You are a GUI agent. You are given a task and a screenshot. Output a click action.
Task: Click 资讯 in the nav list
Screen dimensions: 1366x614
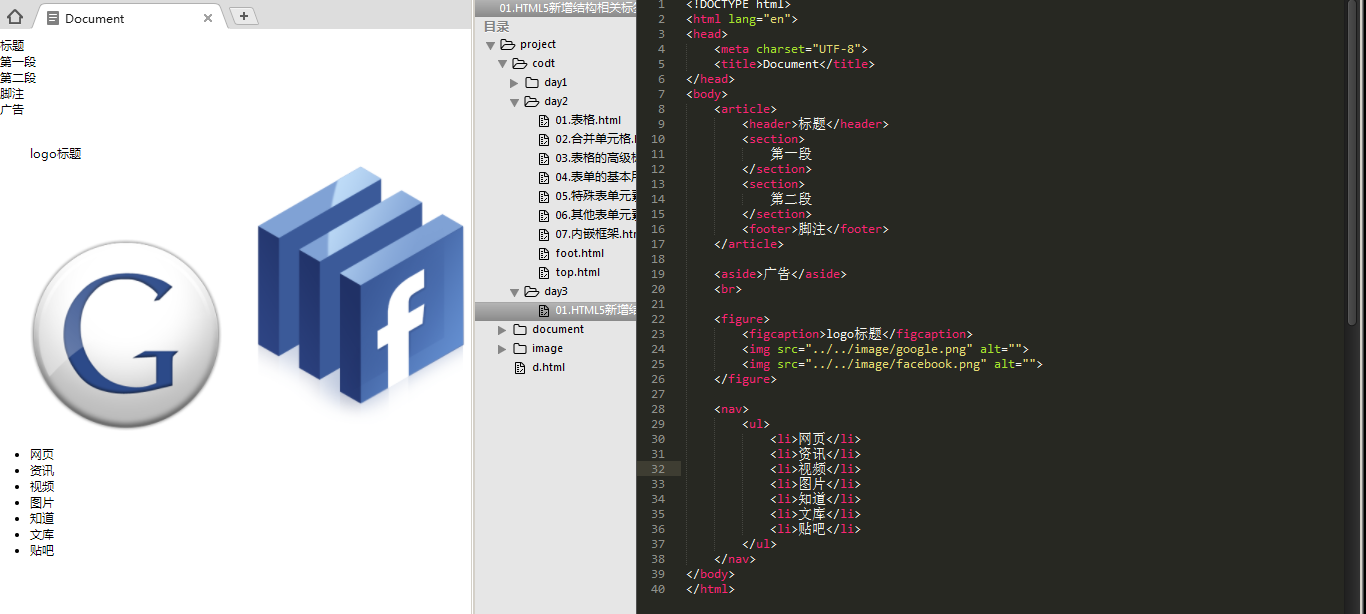(x=42, y=470)
